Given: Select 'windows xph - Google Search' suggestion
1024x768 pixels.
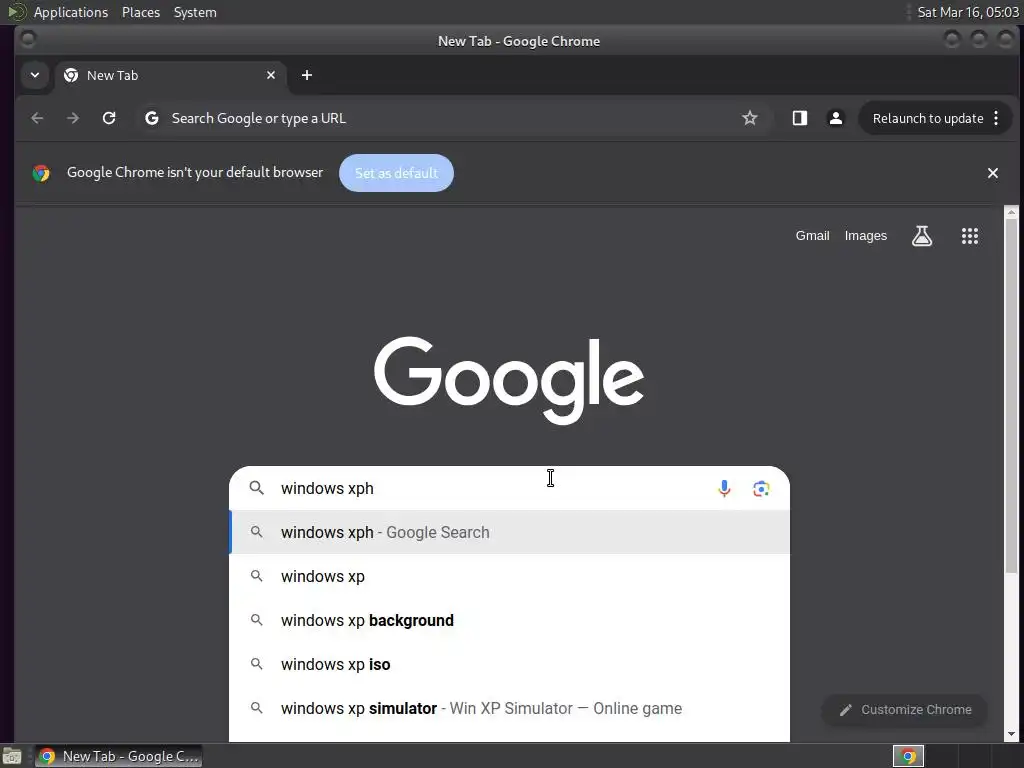Looking at the screenshot, I should pos(509,532).
